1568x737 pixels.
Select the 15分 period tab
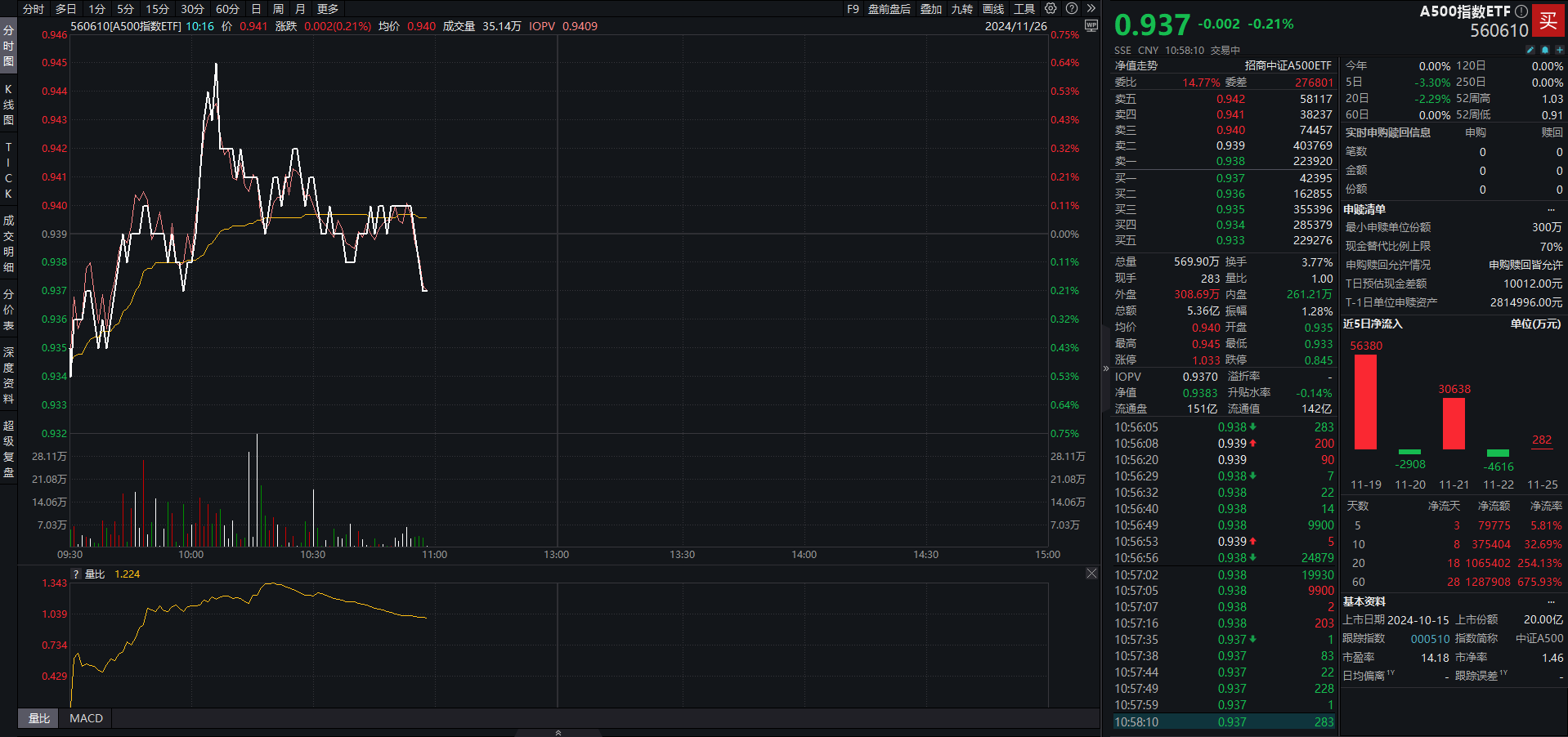tap(157, 9)
